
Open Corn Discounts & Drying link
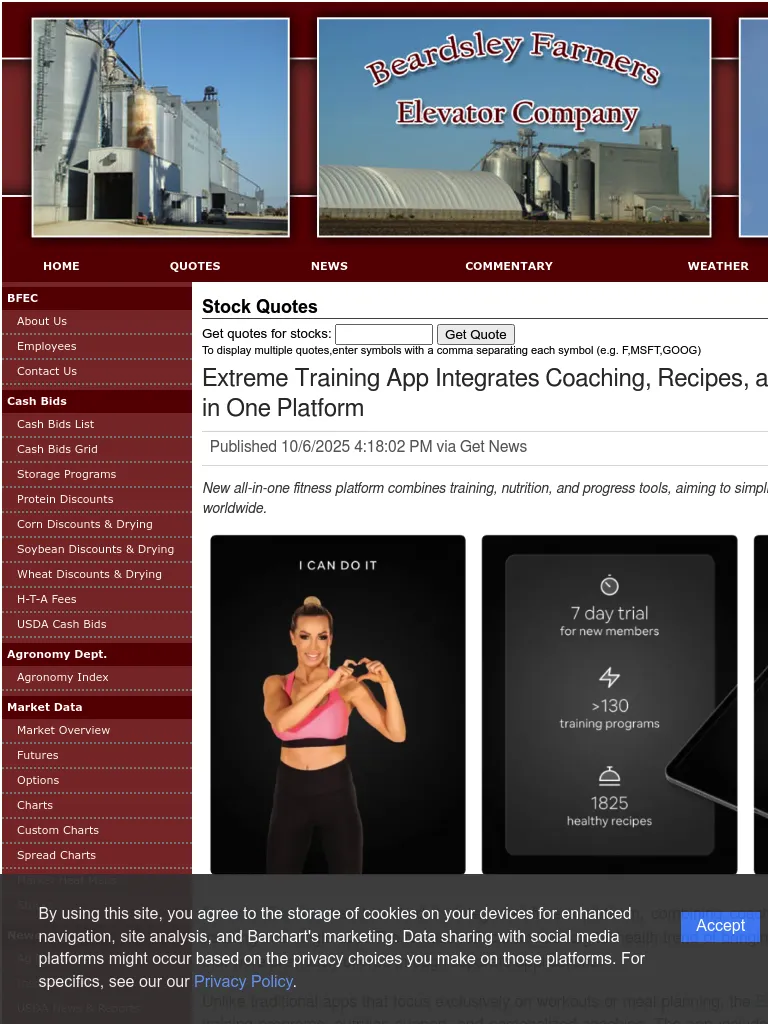85,524
